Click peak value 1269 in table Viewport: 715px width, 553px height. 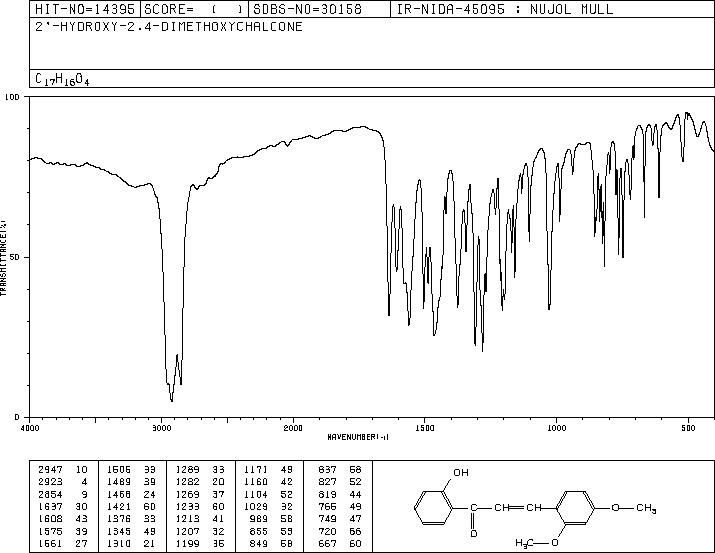pyautogui.click(x=187, y=494)
